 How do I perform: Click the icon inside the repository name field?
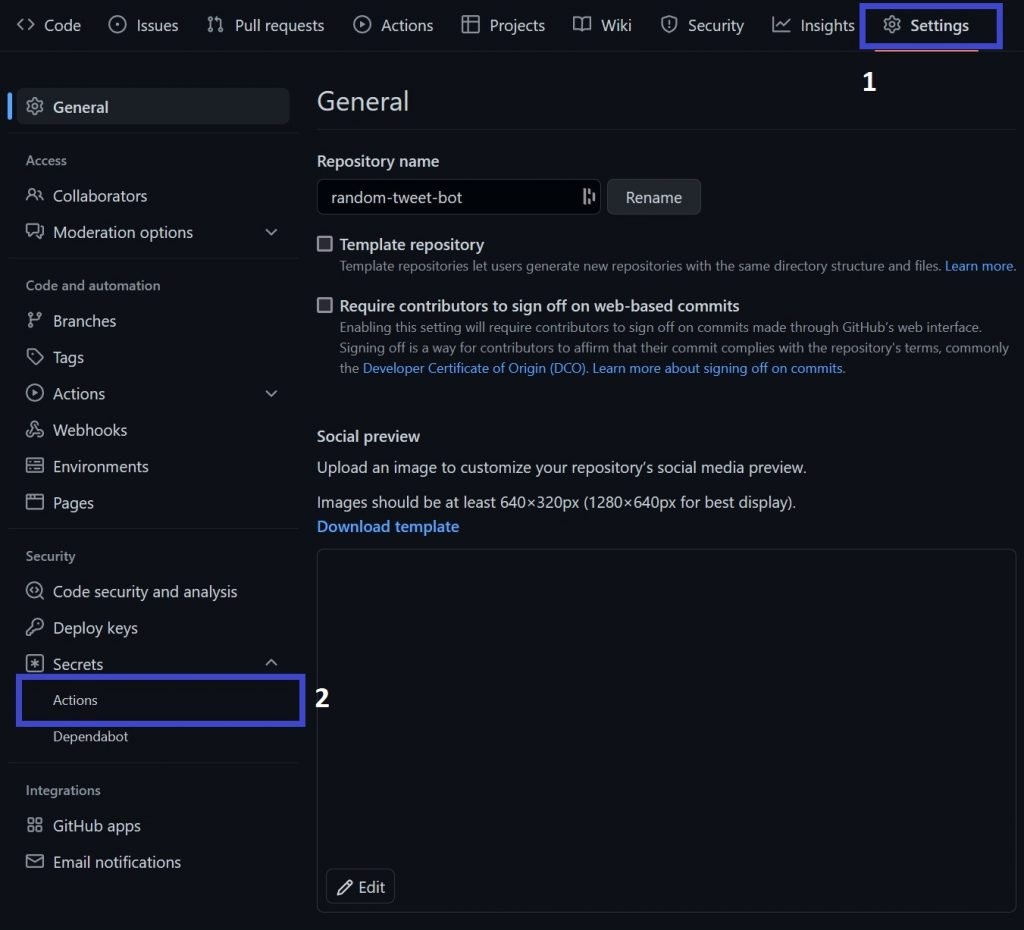[x=589, y=197]
